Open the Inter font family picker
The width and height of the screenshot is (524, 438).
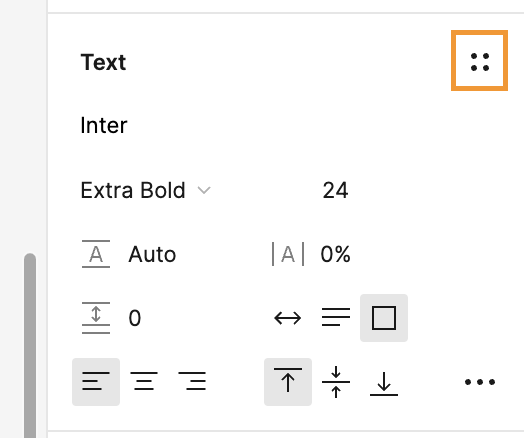tap(104, 126)
